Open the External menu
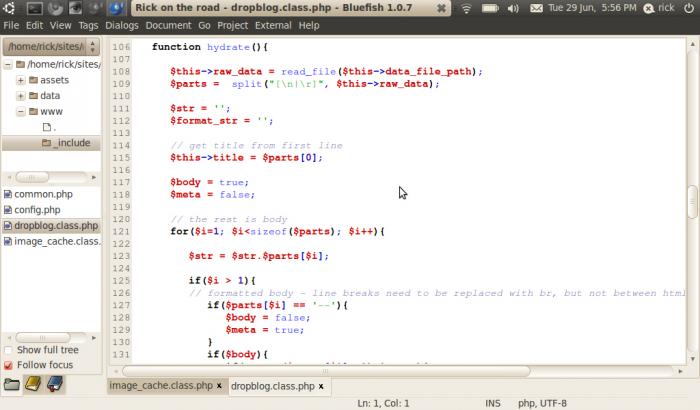The height and width of the screenshot is (410, 700). 273,25
